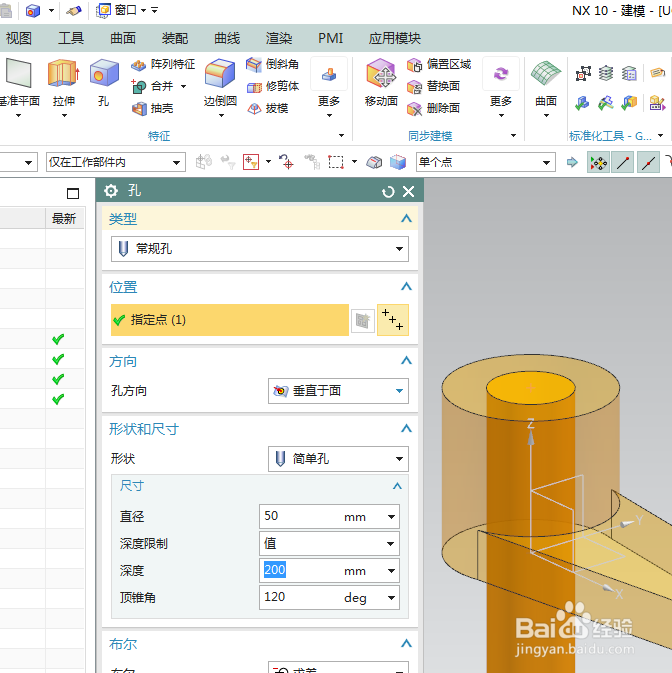672x673 pixels.
Task: Switch to the 装配 ribbon tab
Action: coord(175,38)
